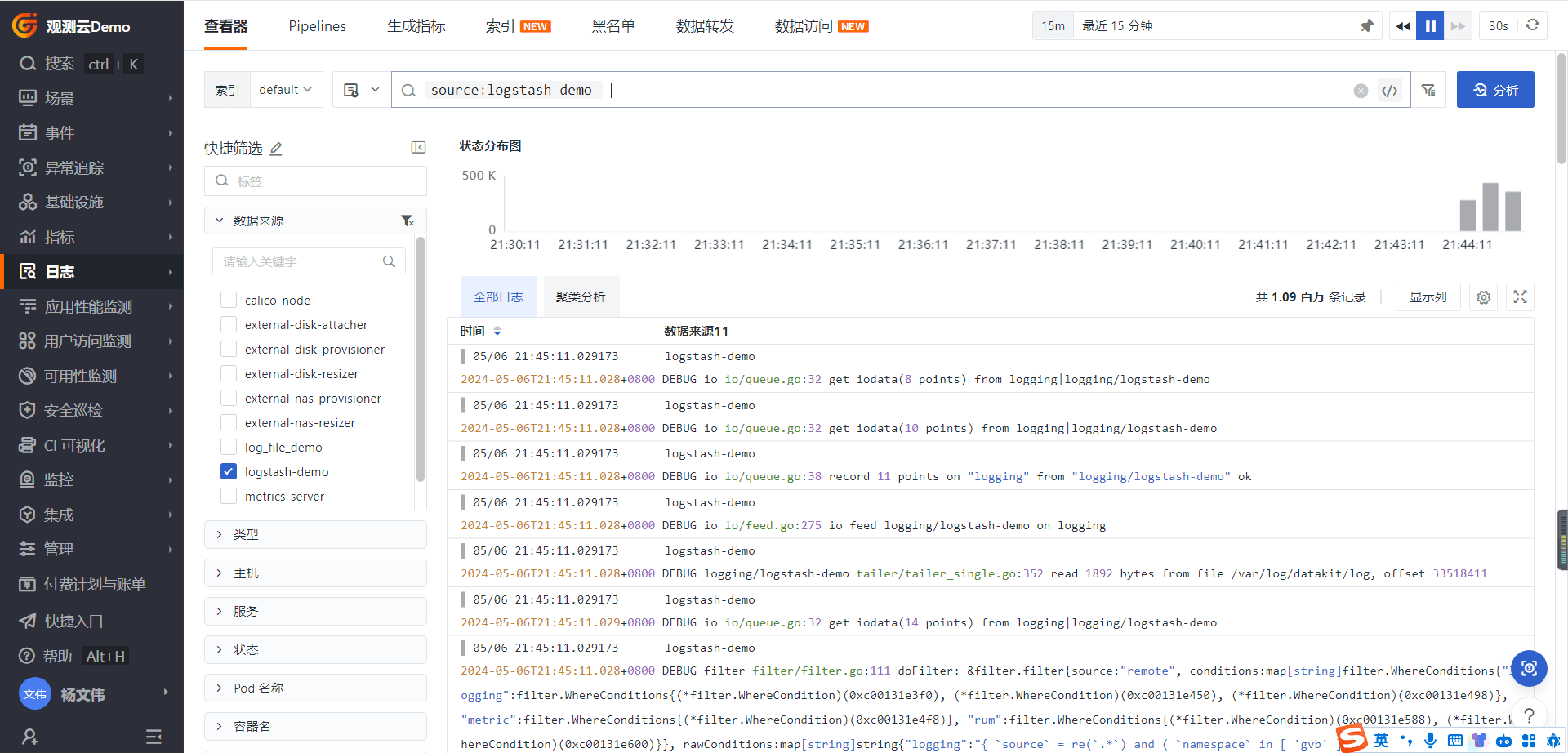Expand the log list to fullscreen icon
Screen dimensions: 1568x753
pyautogui.click(x=1520, y=297)
